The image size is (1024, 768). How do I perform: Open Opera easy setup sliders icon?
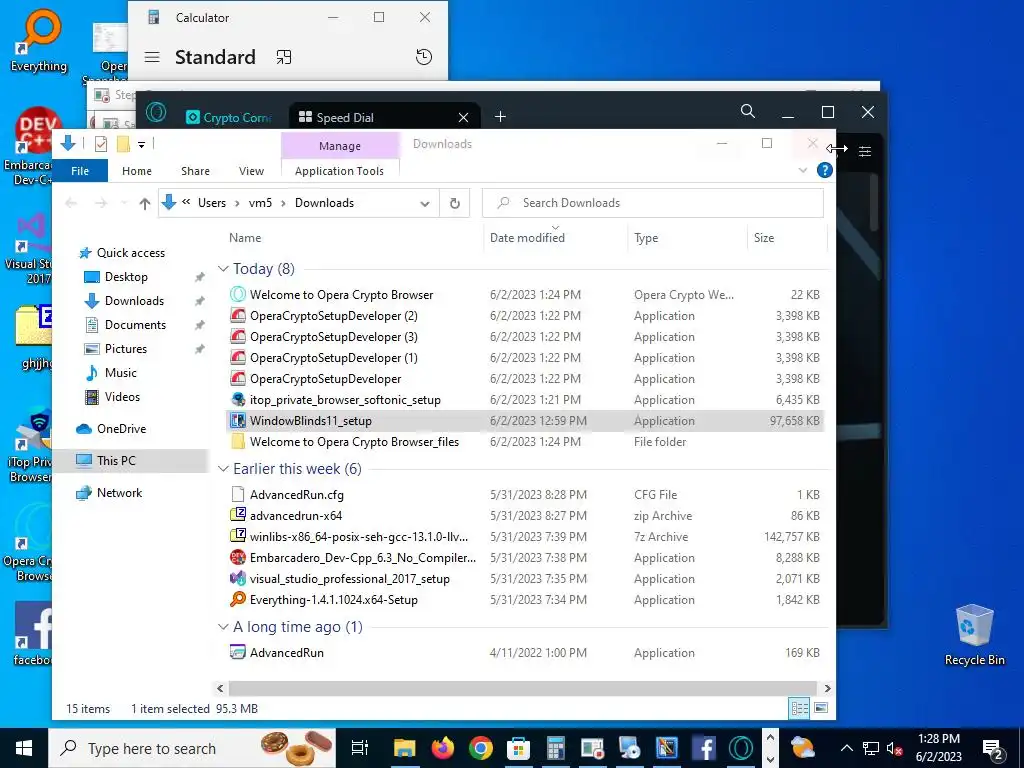point(865,152)
